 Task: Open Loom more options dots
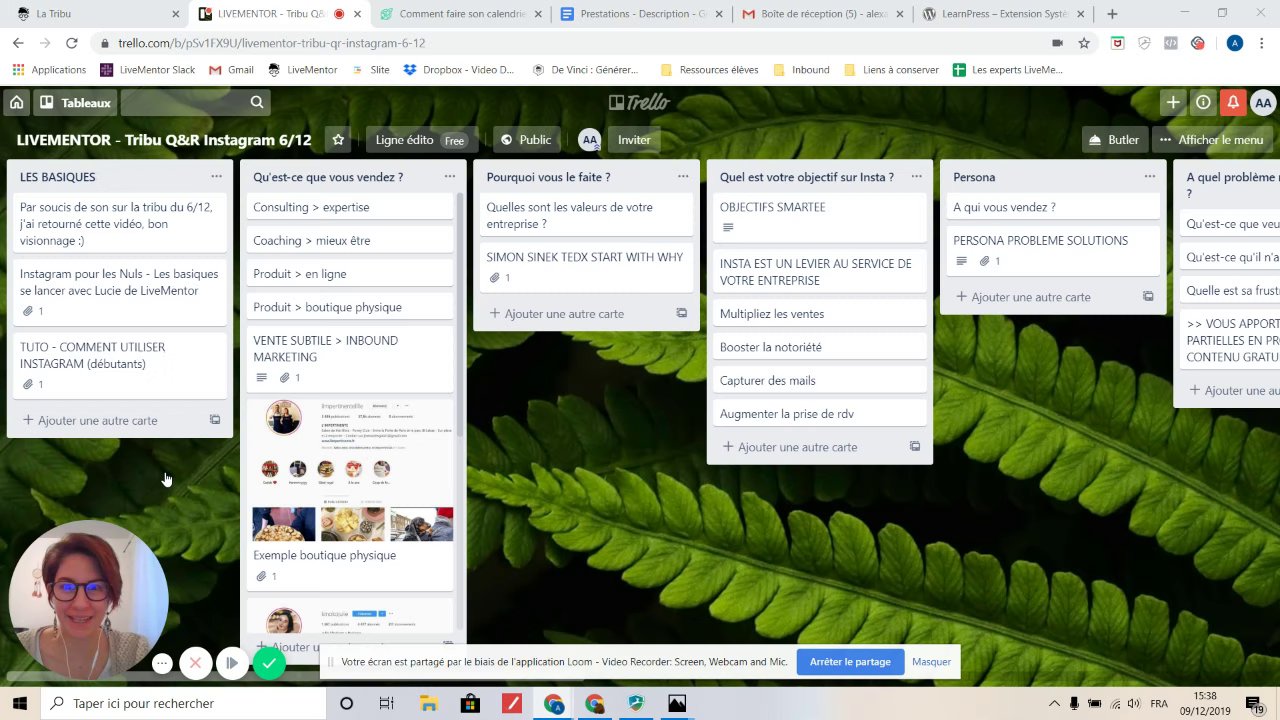point(162,663)
